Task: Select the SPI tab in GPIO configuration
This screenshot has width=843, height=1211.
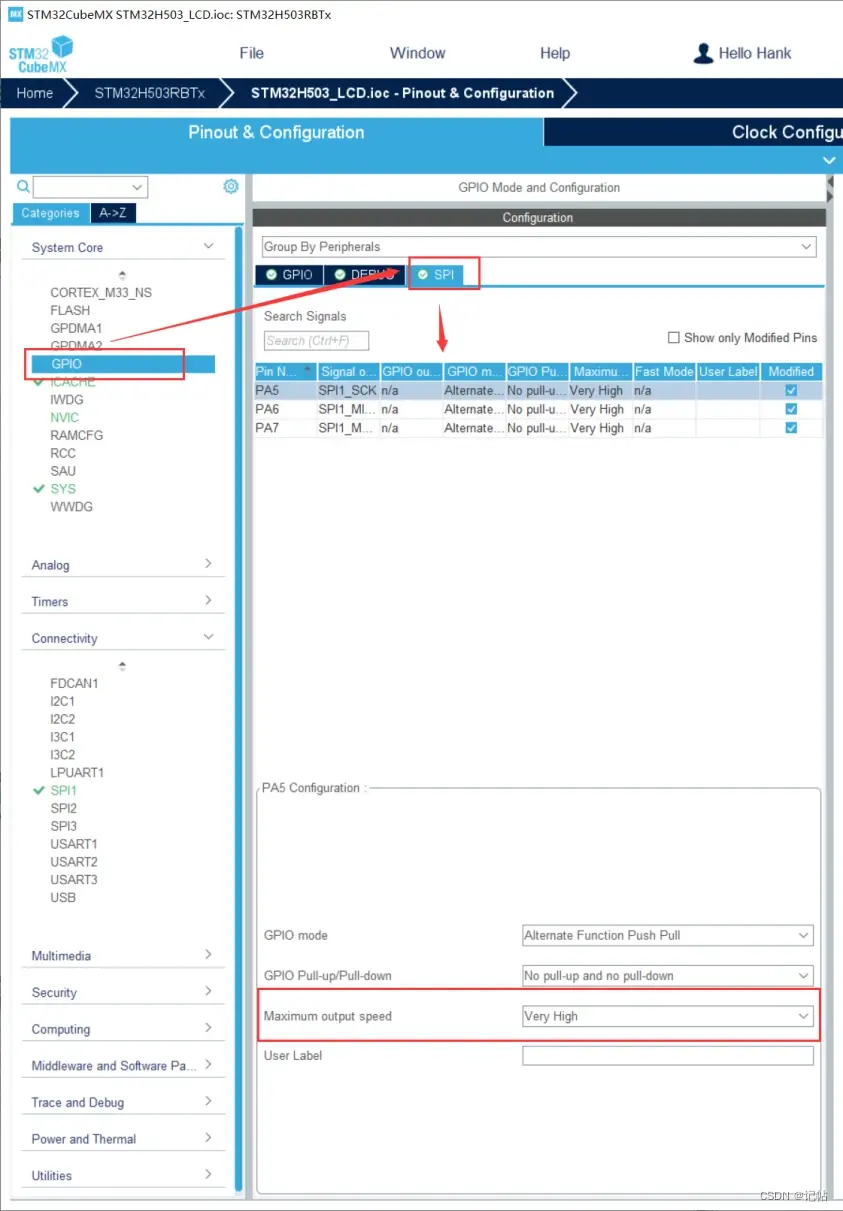Action: [436, 274]
